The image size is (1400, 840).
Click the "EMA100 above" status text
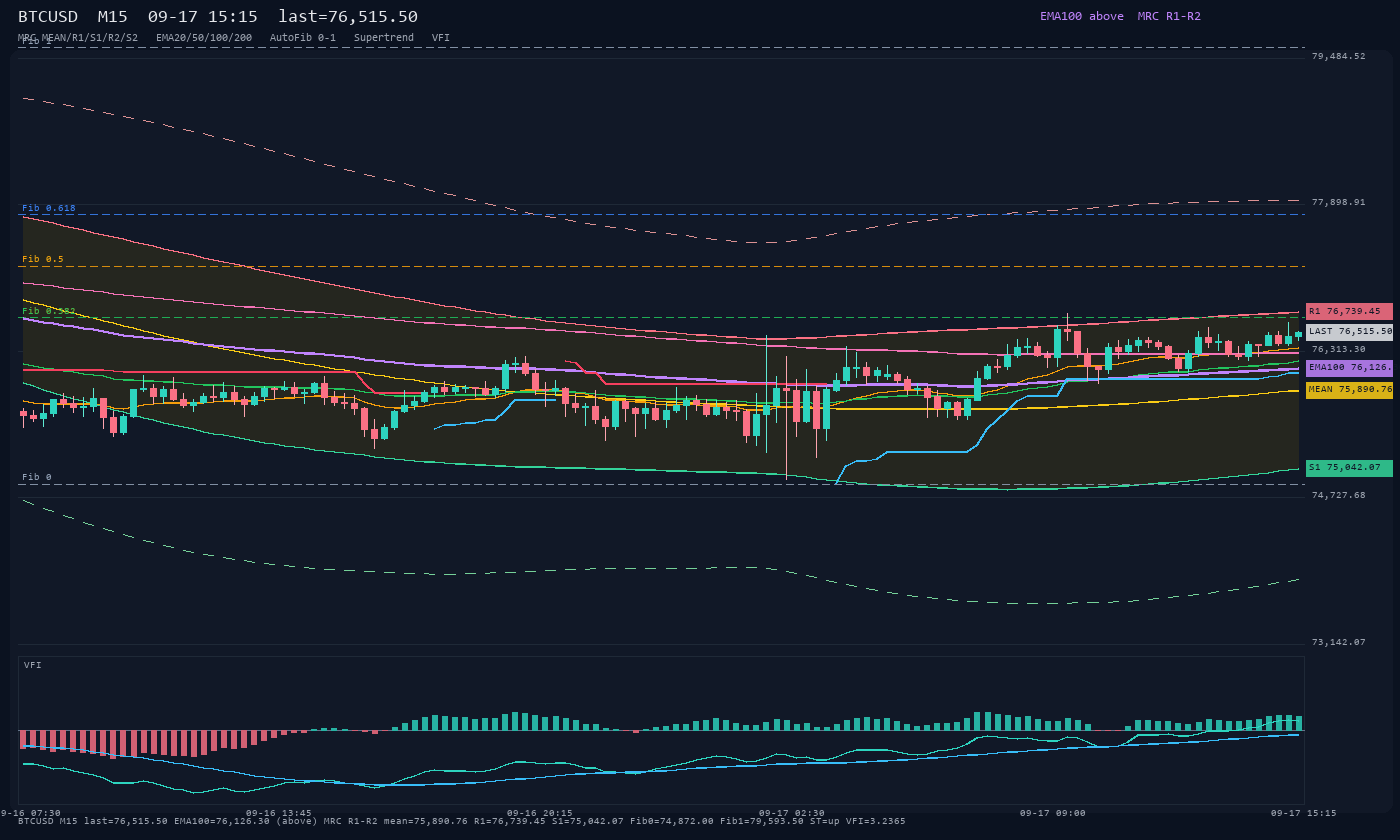(1081, 16)
